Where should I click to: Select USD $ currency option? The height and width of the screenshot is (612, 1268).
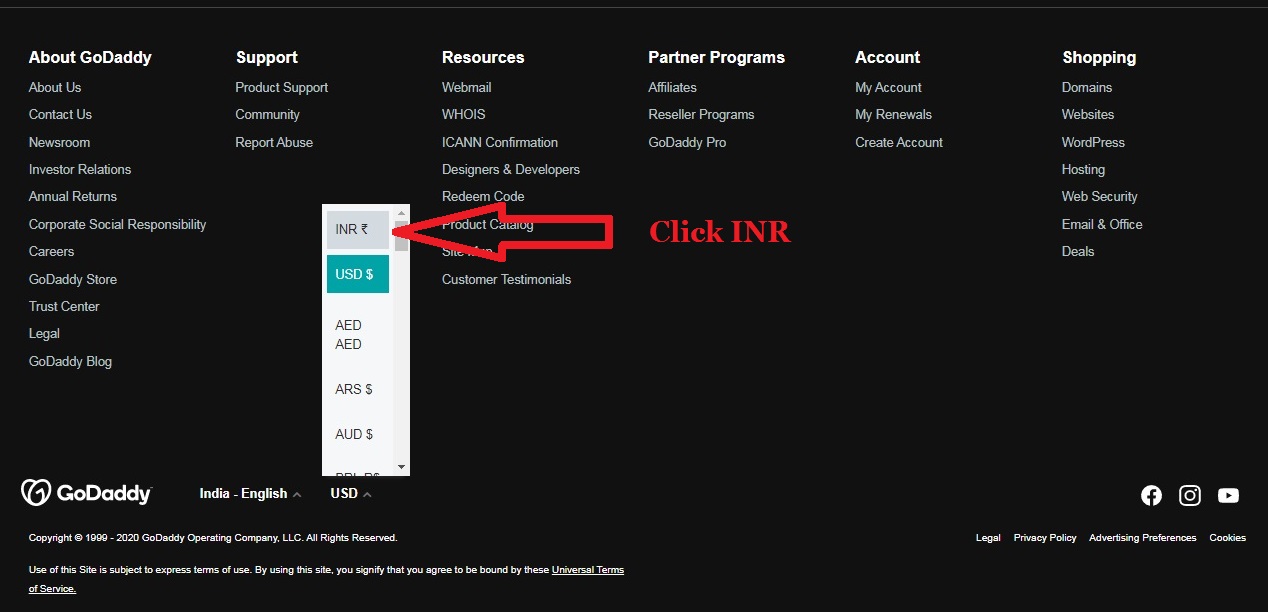coord(358,274)
